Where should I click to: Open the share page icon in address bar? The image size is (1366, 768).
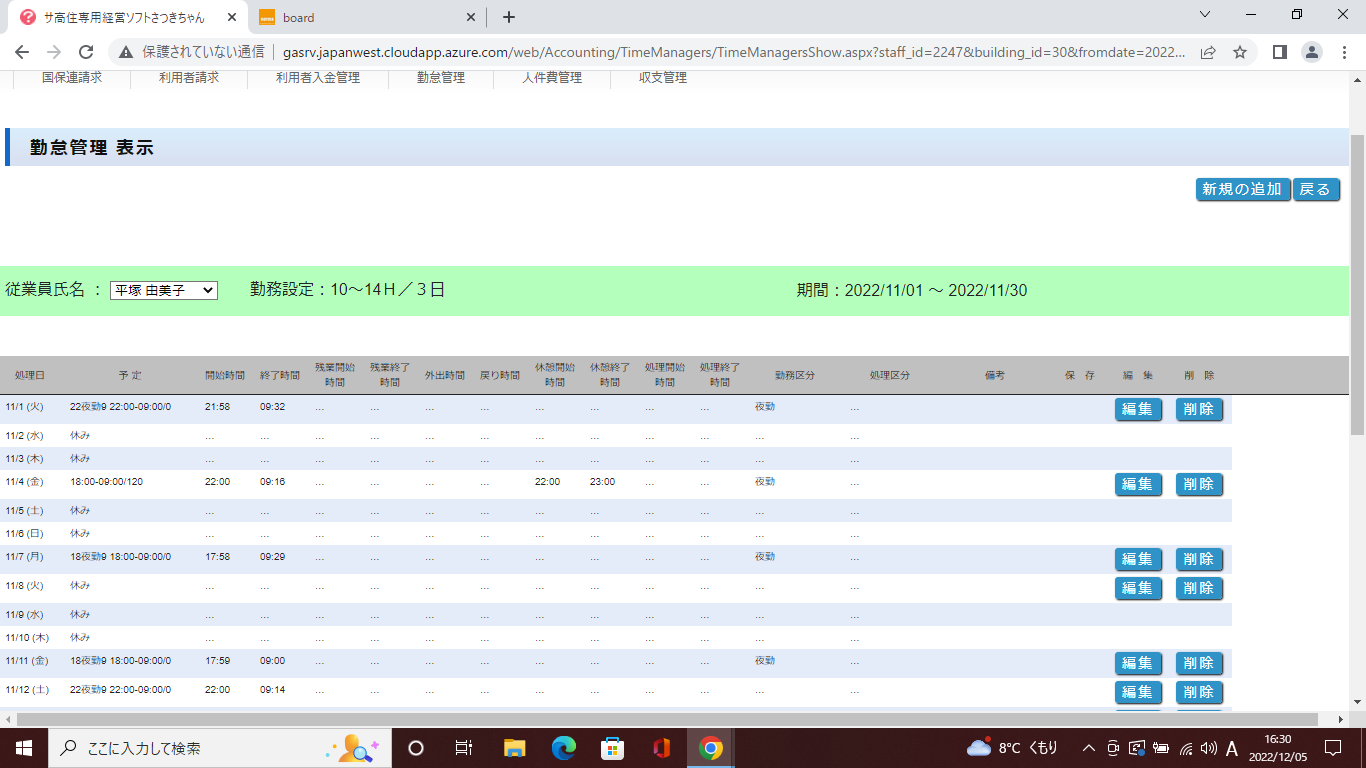(x=1208, y=52)
